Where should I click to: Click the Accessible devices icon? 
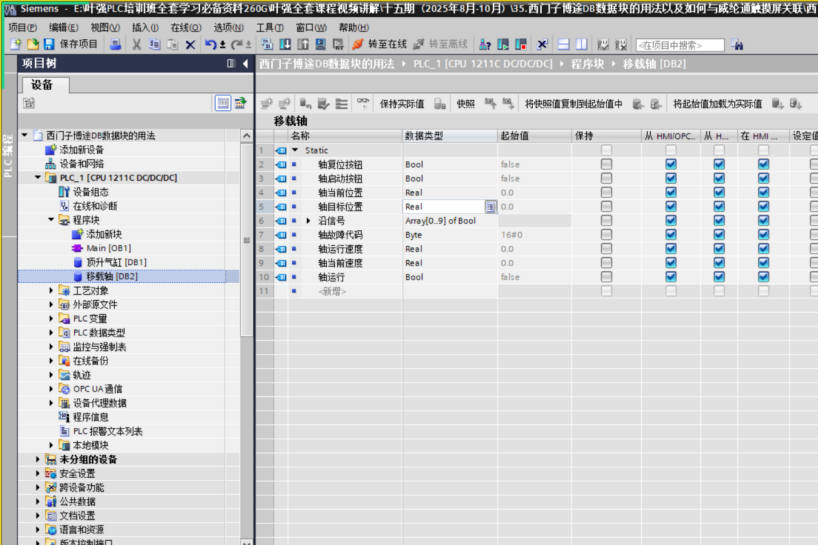[485, 44]
